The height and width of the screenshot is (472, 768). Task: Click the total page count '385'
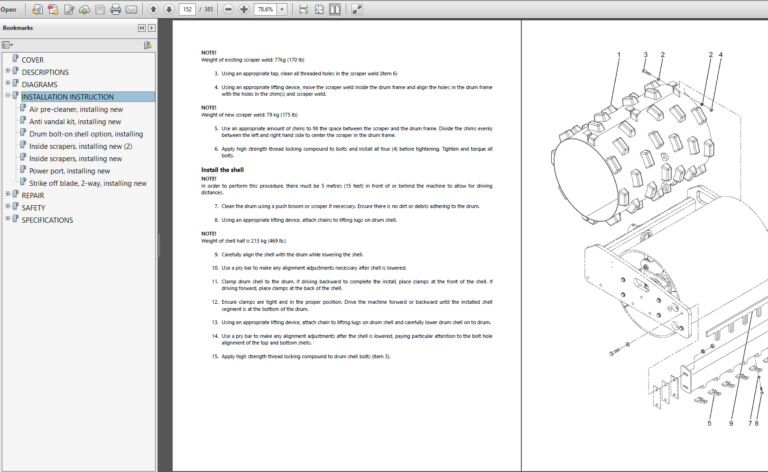click(x=209, y=9)
